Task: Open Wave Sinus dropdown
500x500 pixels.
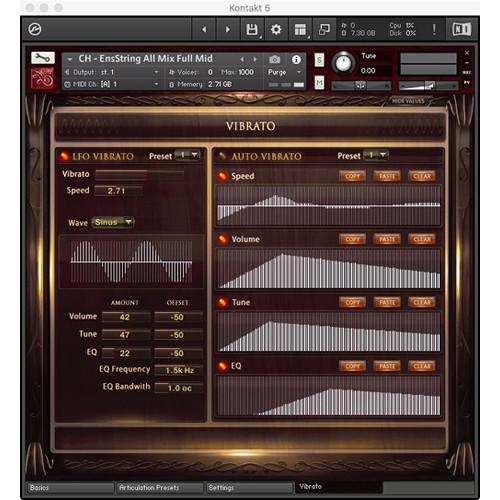Action: [x=113, y=222]
